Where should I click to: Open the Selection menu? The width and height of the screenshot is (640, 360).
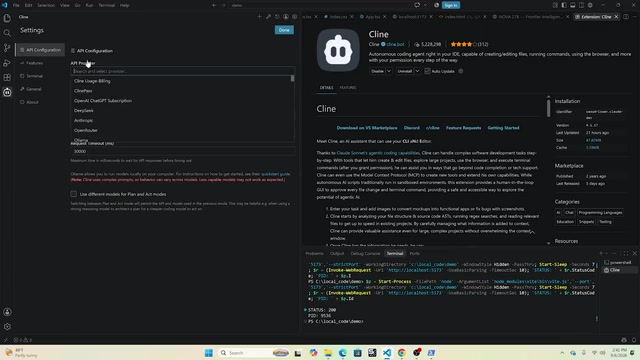[x=46, y=5]
